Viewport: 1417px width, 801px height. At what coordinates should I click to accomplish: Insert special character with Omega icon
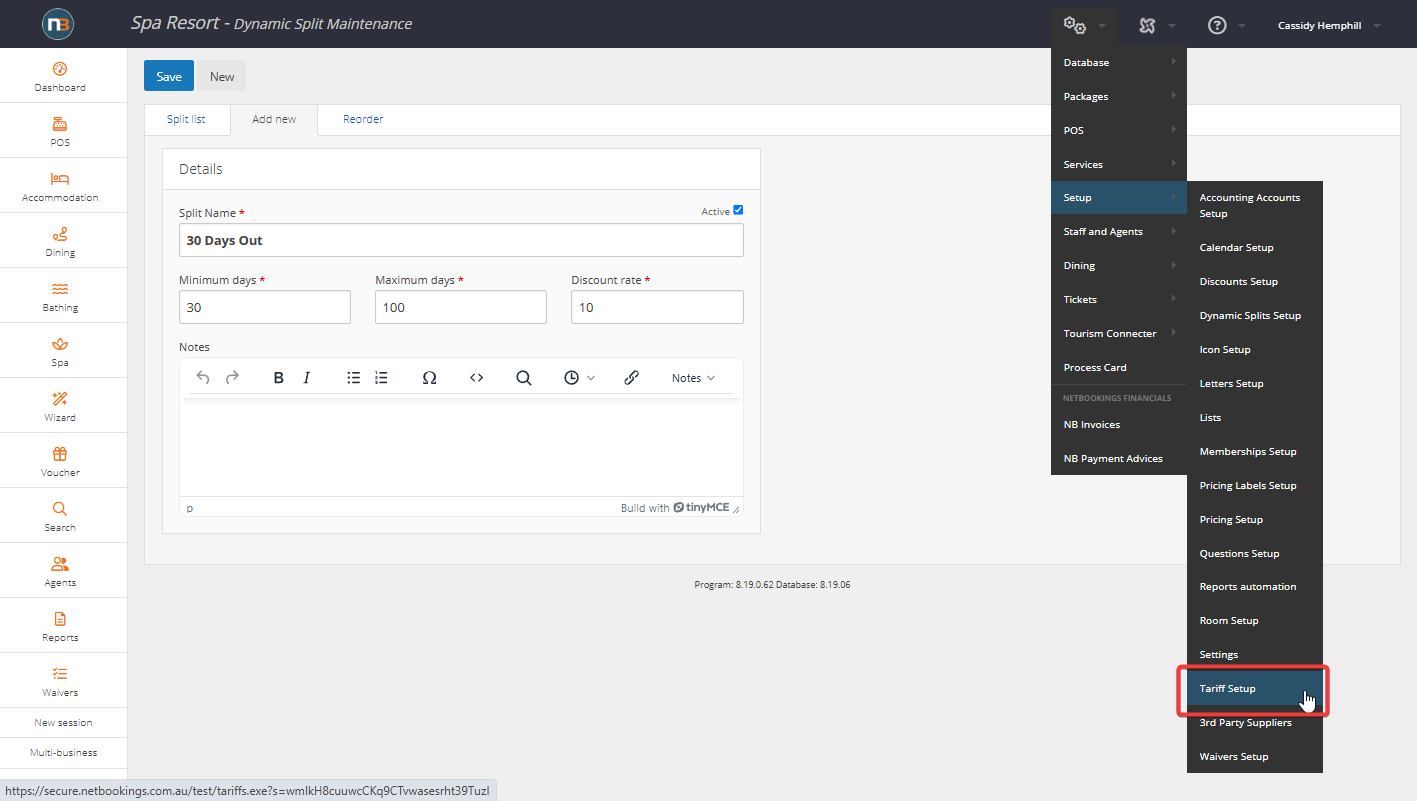click(x=429, y=378)
